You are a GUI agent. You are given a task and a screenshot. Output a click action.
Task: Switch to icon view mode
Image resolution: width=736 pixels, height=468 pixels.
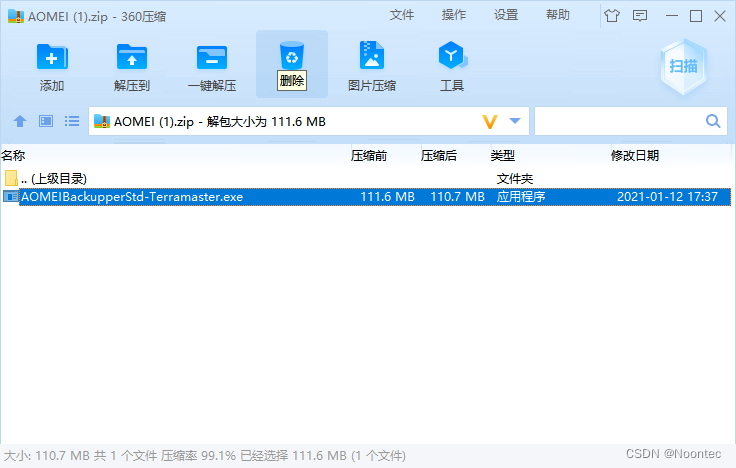click(46, 121)
